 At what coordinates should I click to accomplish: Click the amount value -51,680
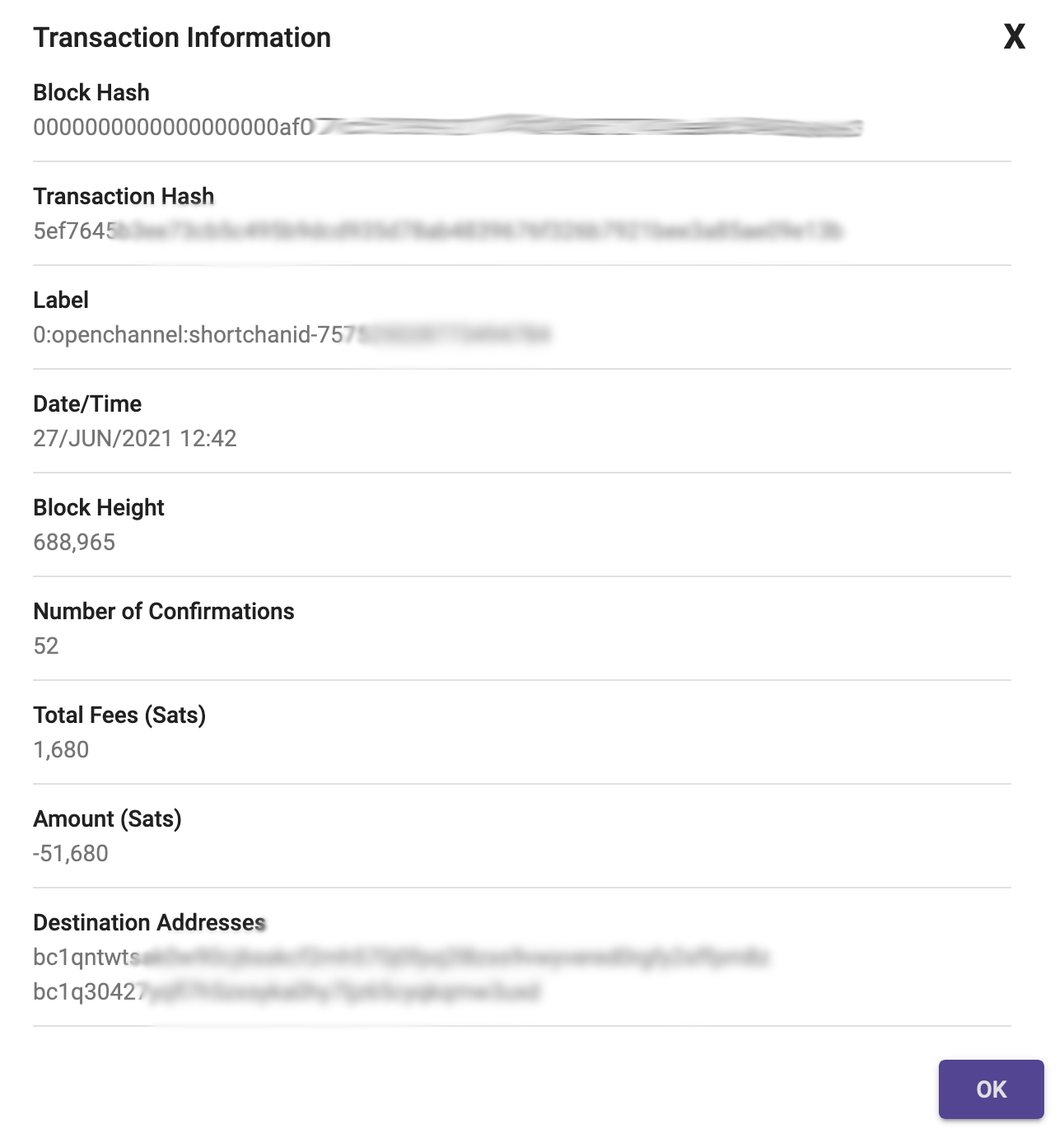click(x=71, y=853)
